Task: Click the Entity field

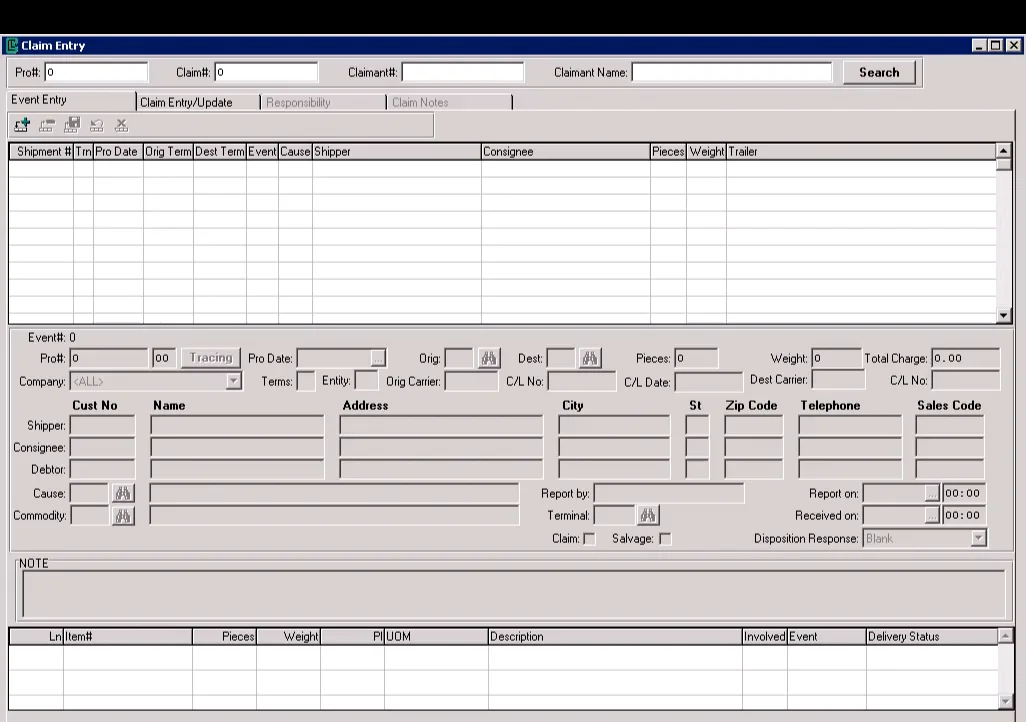Action: pos(366,380)
